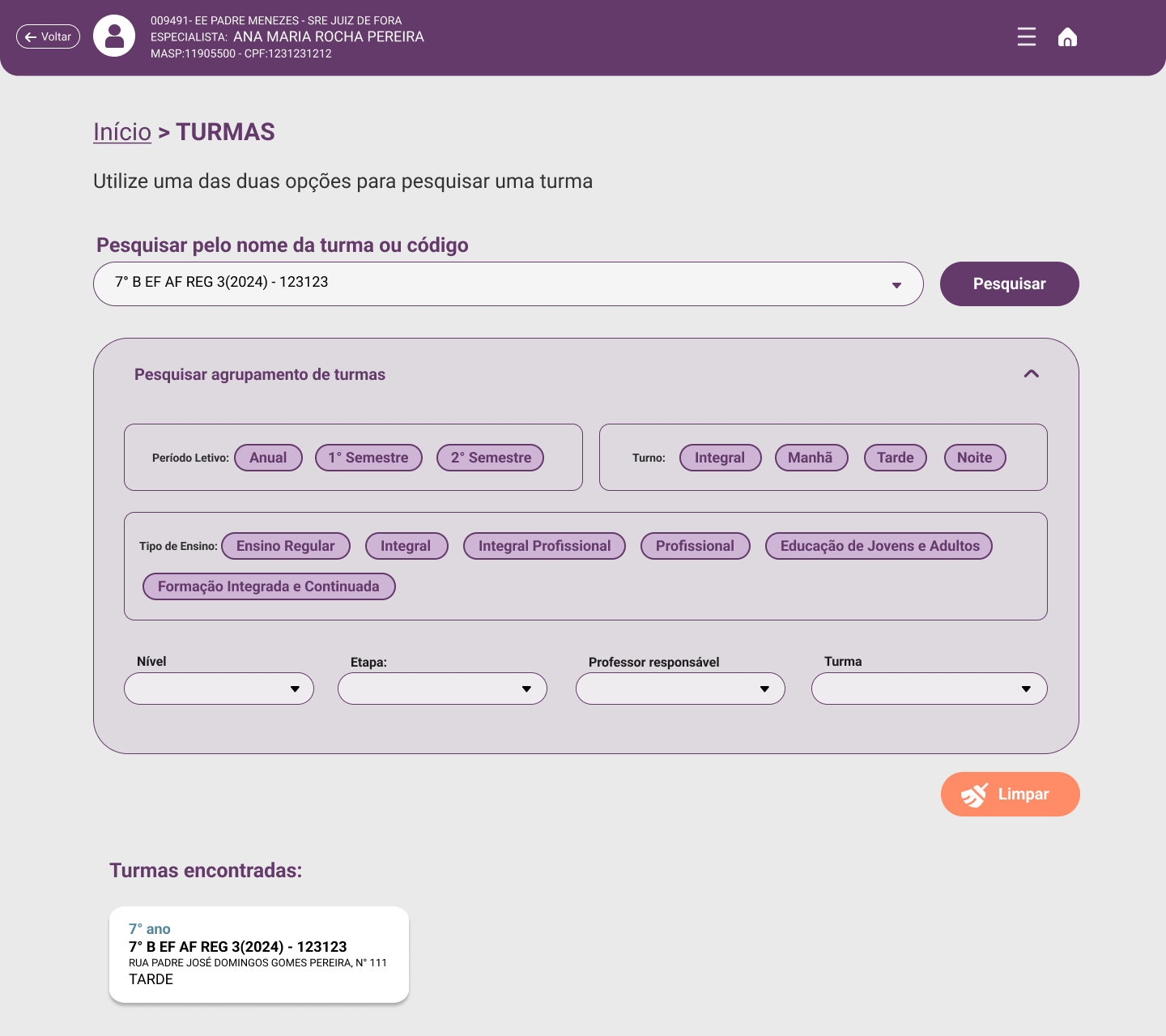Open the Turma dropdown

[930, 689]
